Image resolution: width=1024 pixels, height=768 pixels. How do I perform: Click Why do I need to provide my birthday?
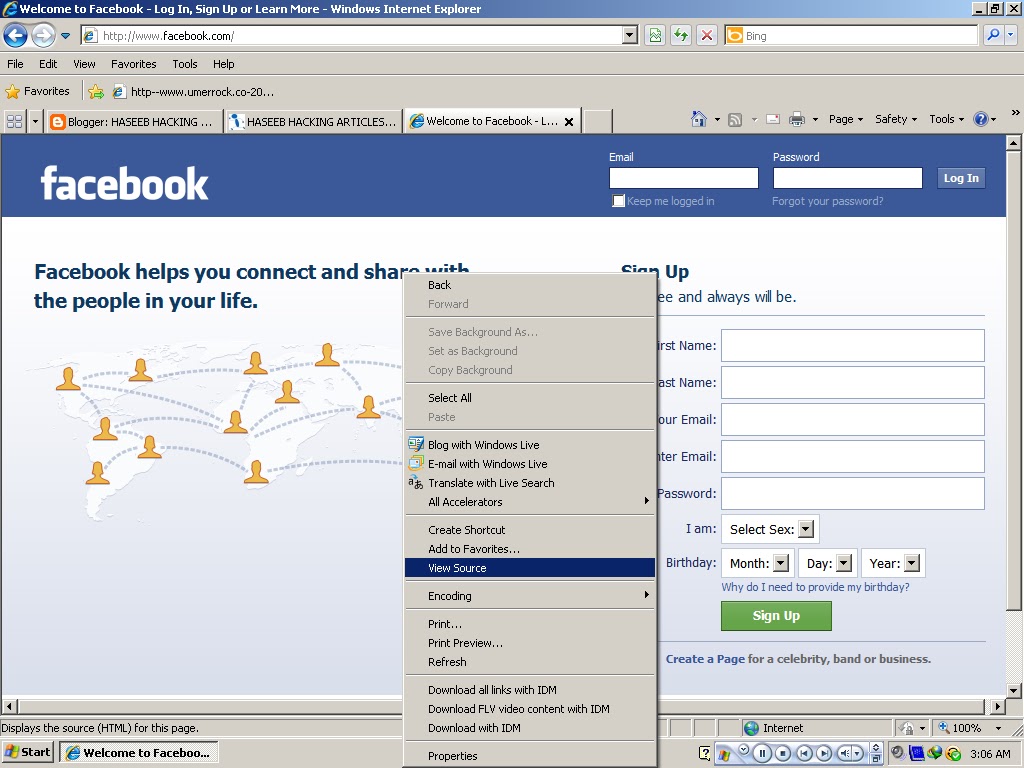(815, 587)
